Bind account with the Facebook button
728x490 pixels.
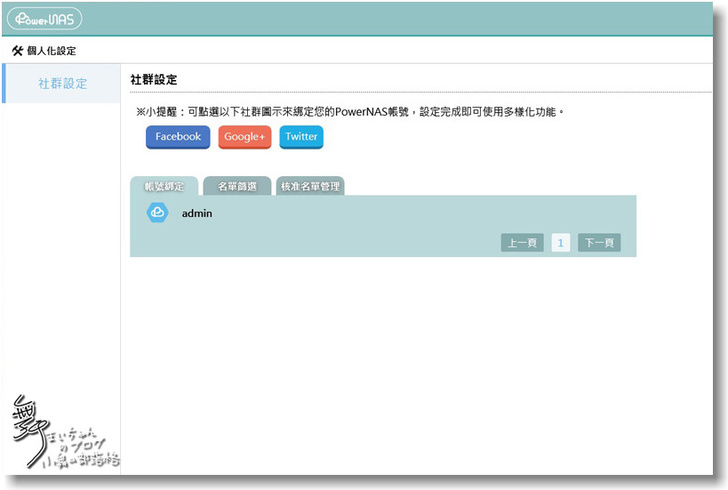click(178, 137)
